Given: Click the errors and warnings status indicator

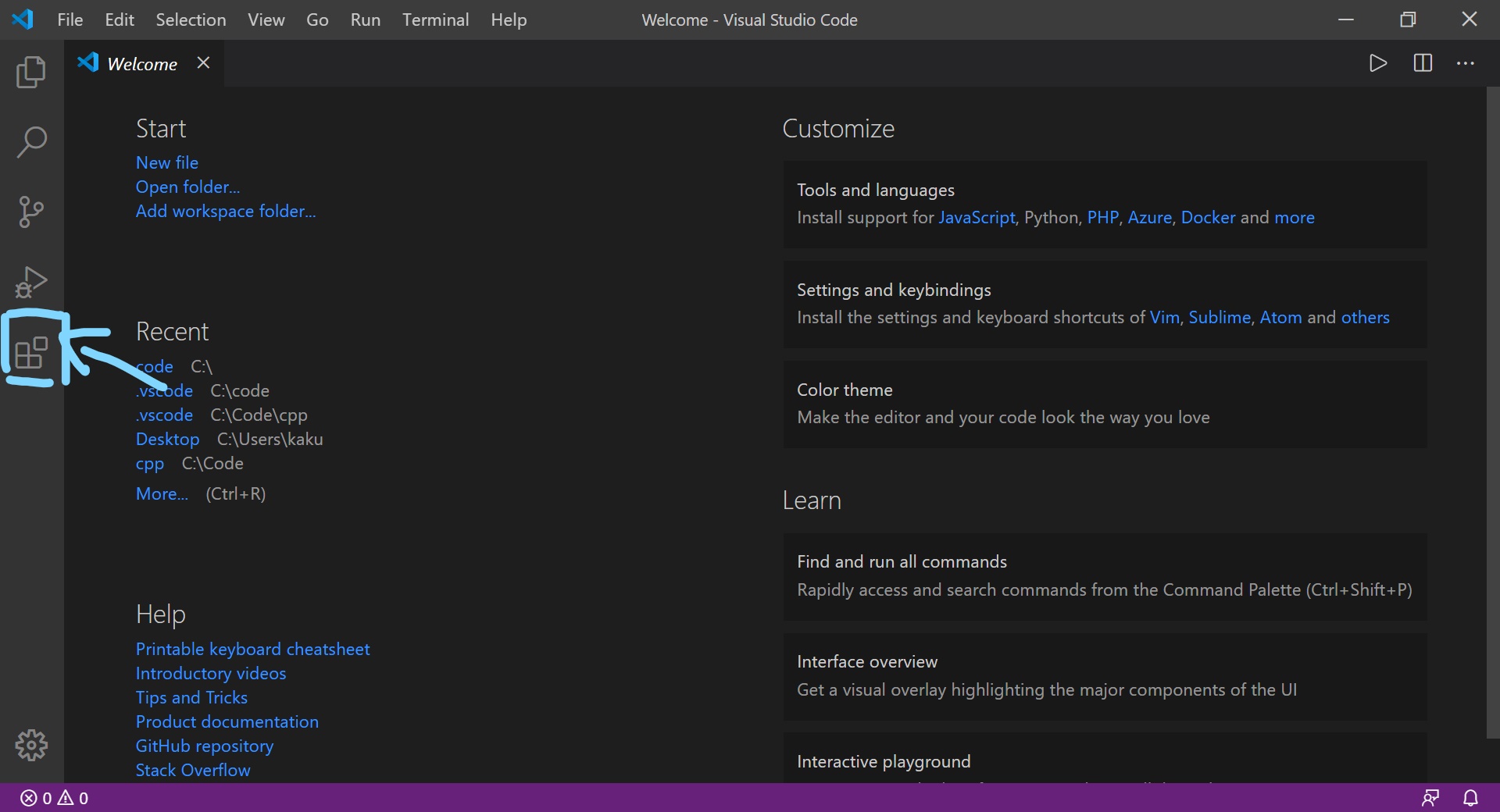Looking at the screenshot, I should pos(53,797).
